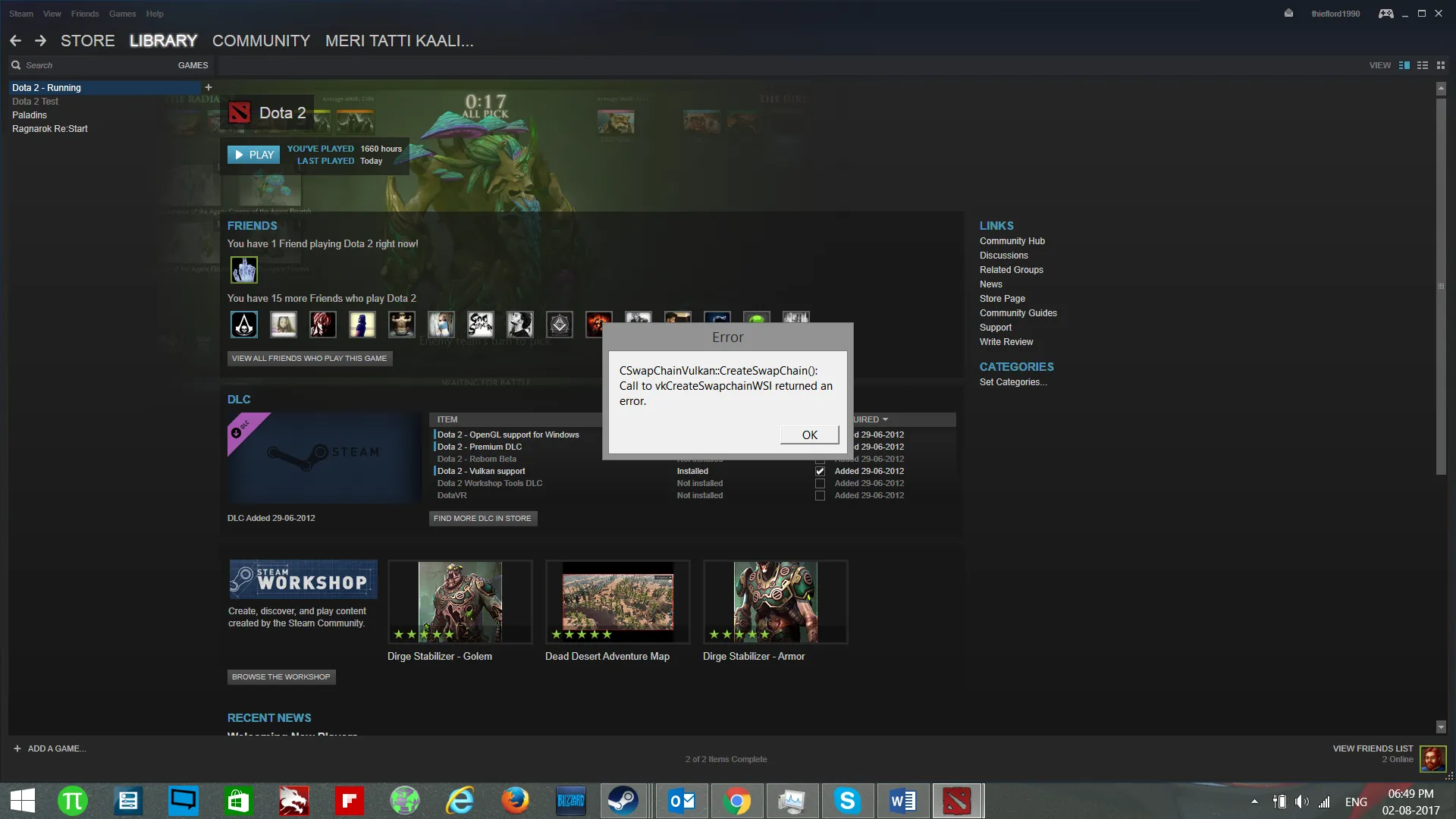Switch to detail view layout
The image size is (1456, 819).
(1404, 65)
